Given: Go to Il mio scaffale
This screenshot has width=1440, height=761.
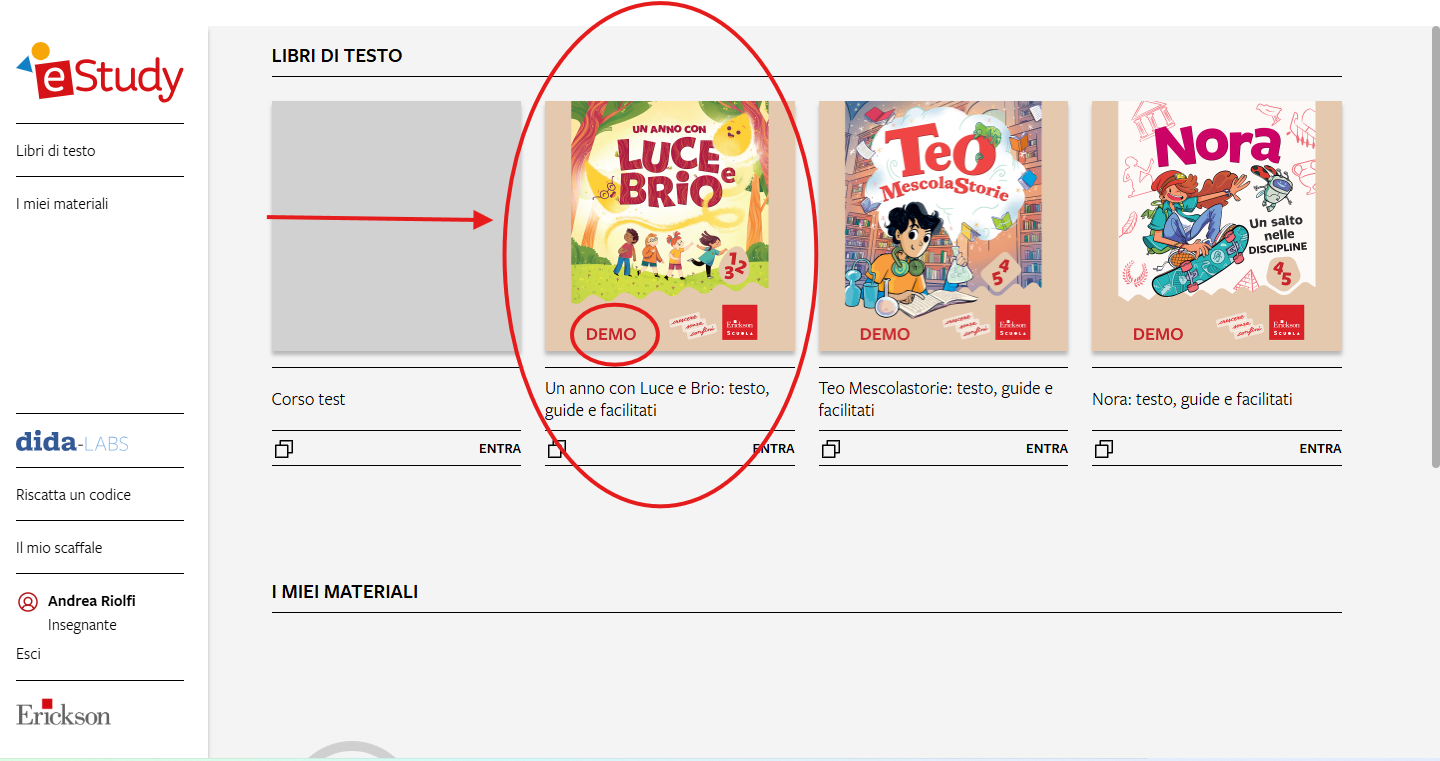Looking at the screenshot, I should pyautogui.click(x=59, y=548).
